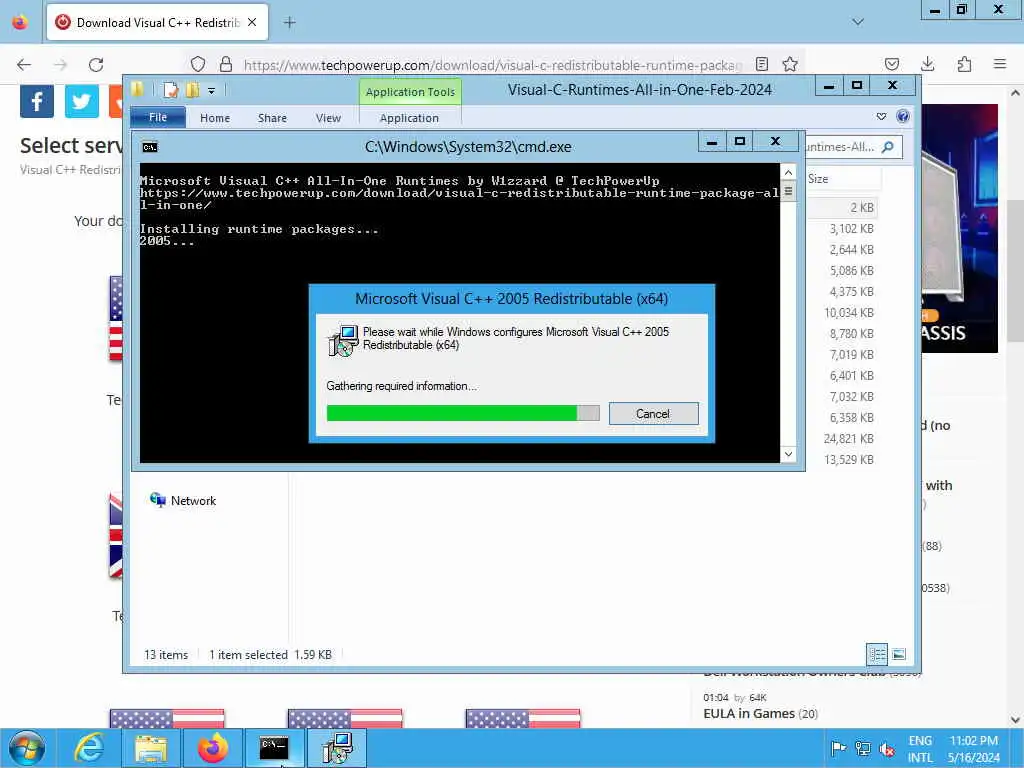Click the Explorer folder title icon
This screenshot has width=1024, height=768.
(137, 89)
